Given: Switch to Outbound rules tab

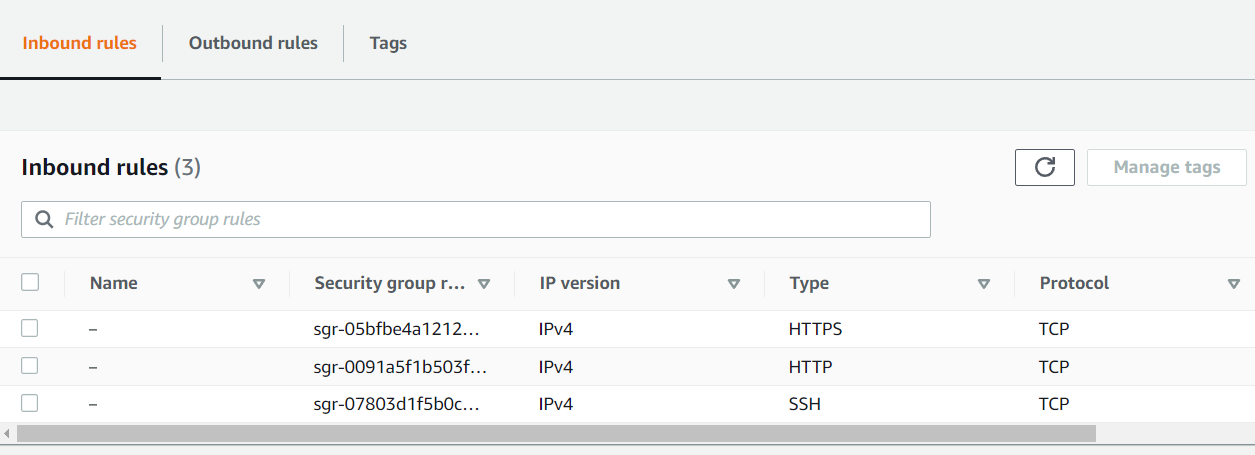Looking at the screenshot, I should (x=253, y=43).
